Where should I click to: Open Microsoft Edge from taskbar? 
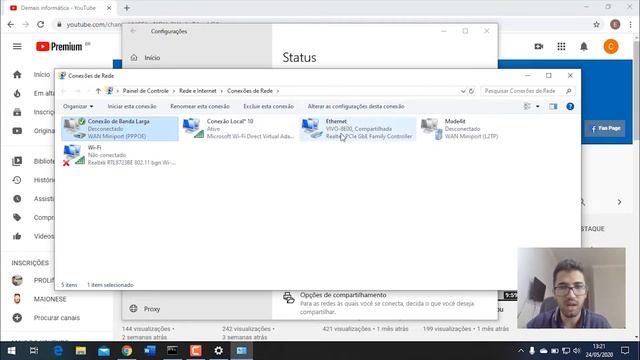point(58,351)
